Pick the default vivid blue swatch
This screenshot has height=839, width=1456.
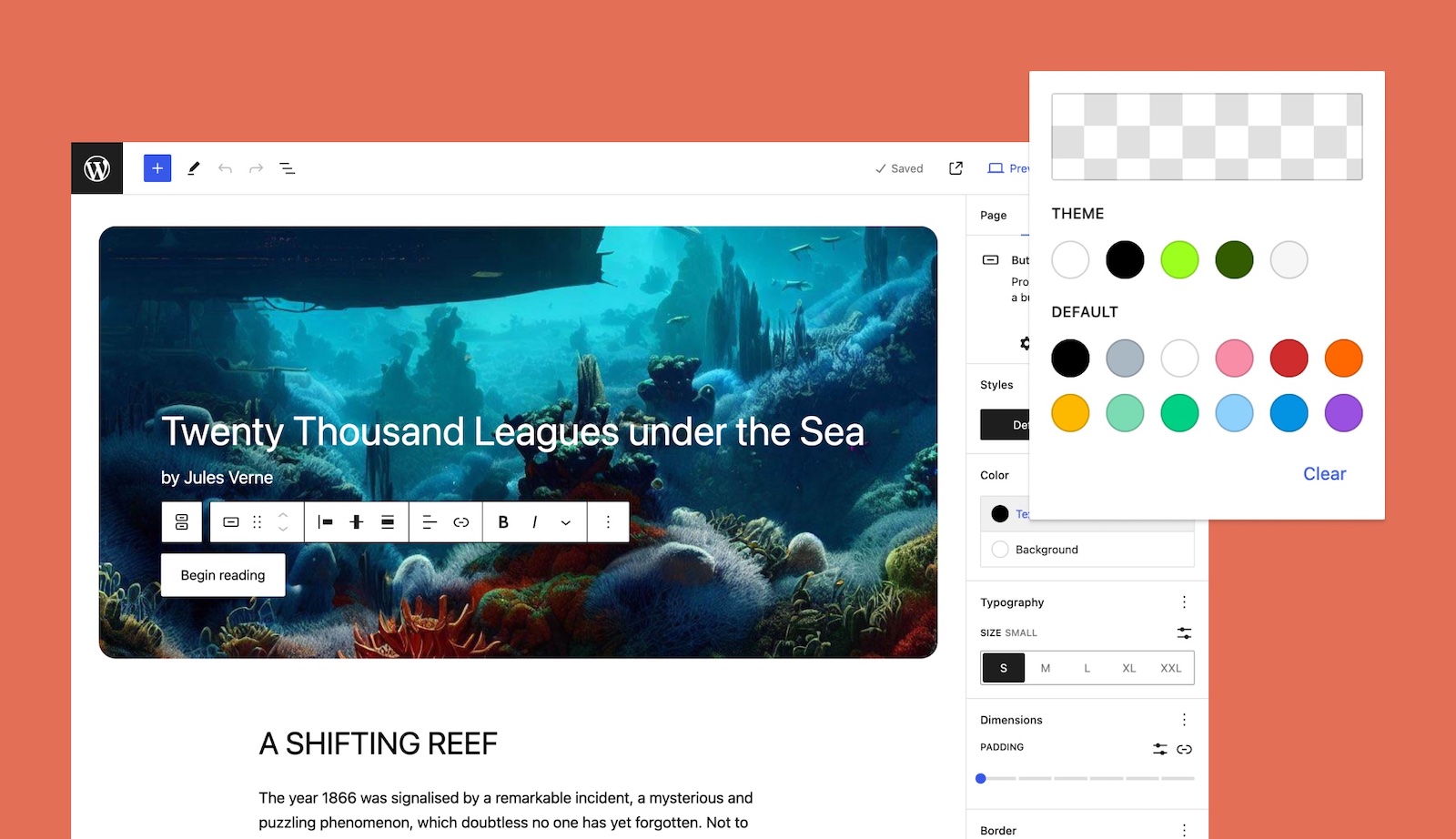pyautogui.click(x=1289, y=413)
